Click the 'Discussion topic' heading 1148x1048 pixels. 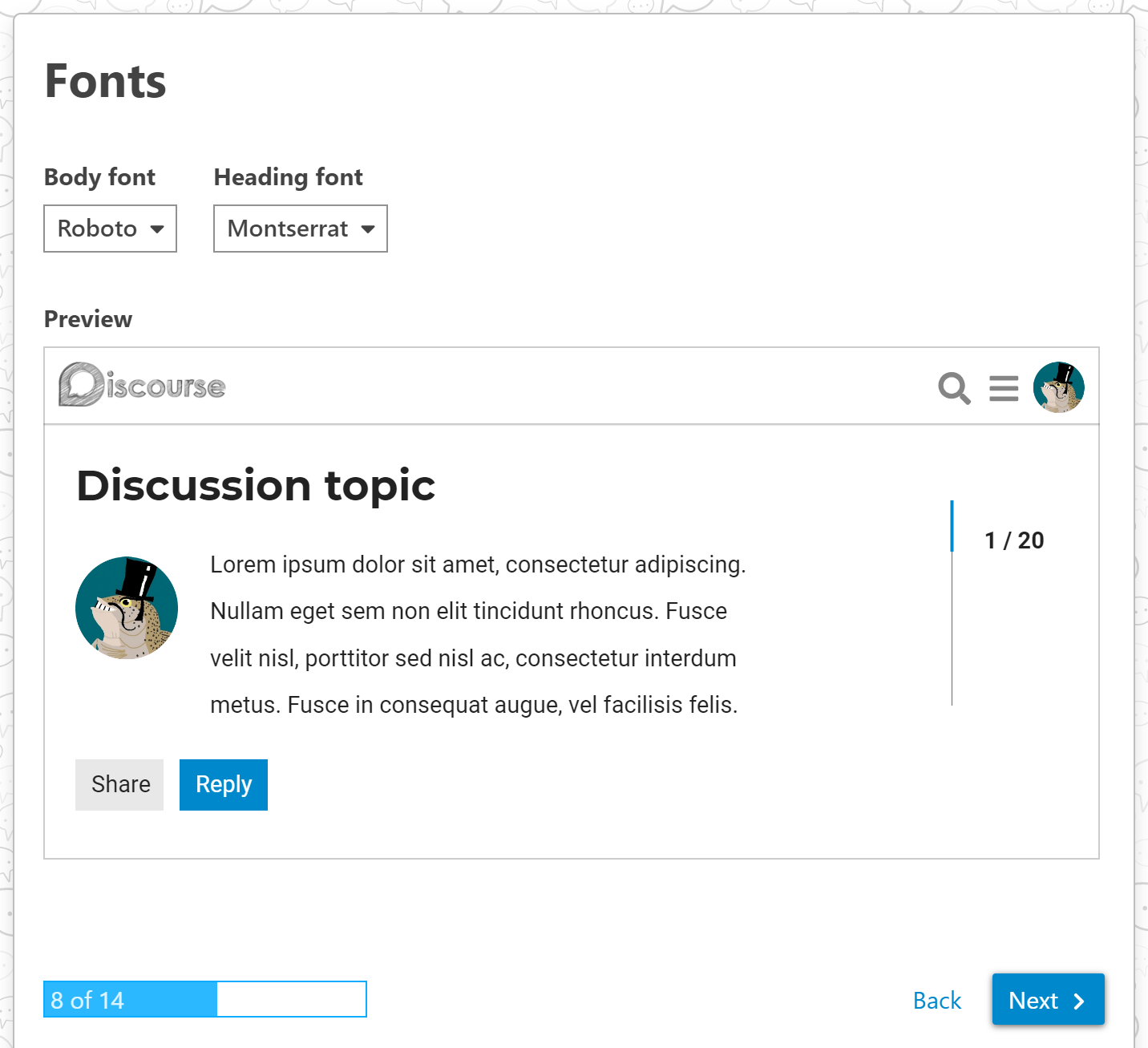click(256, 486)
